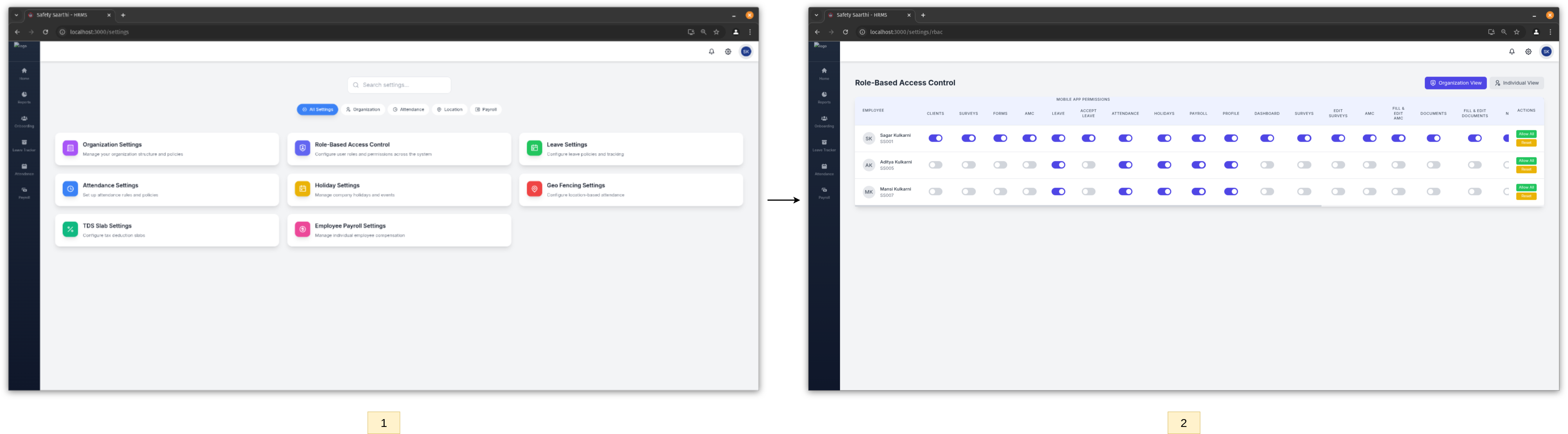
Task: Switch to the Individual View tab
Action: pyautogui.click(x=1516, y=84)
